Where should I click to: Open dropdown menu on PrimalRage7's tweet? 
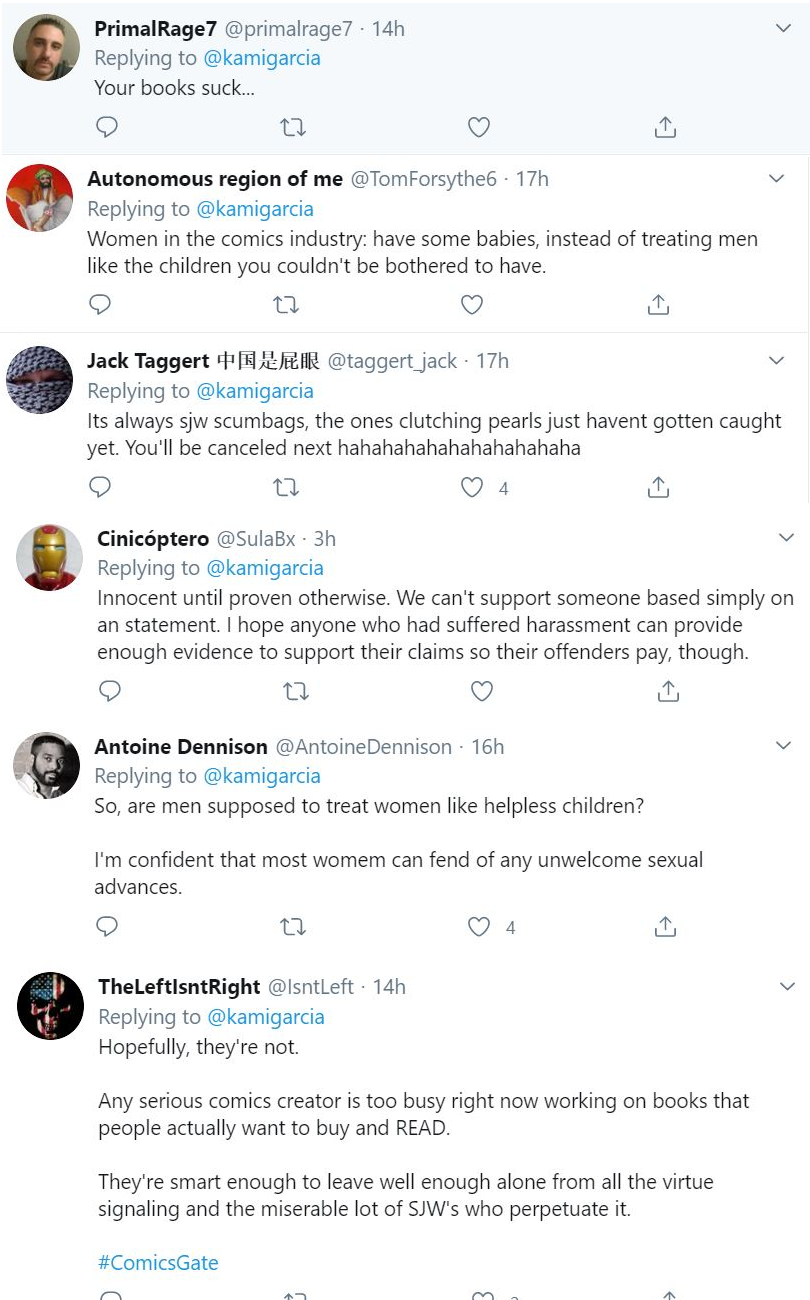click(x=784, y=29)
